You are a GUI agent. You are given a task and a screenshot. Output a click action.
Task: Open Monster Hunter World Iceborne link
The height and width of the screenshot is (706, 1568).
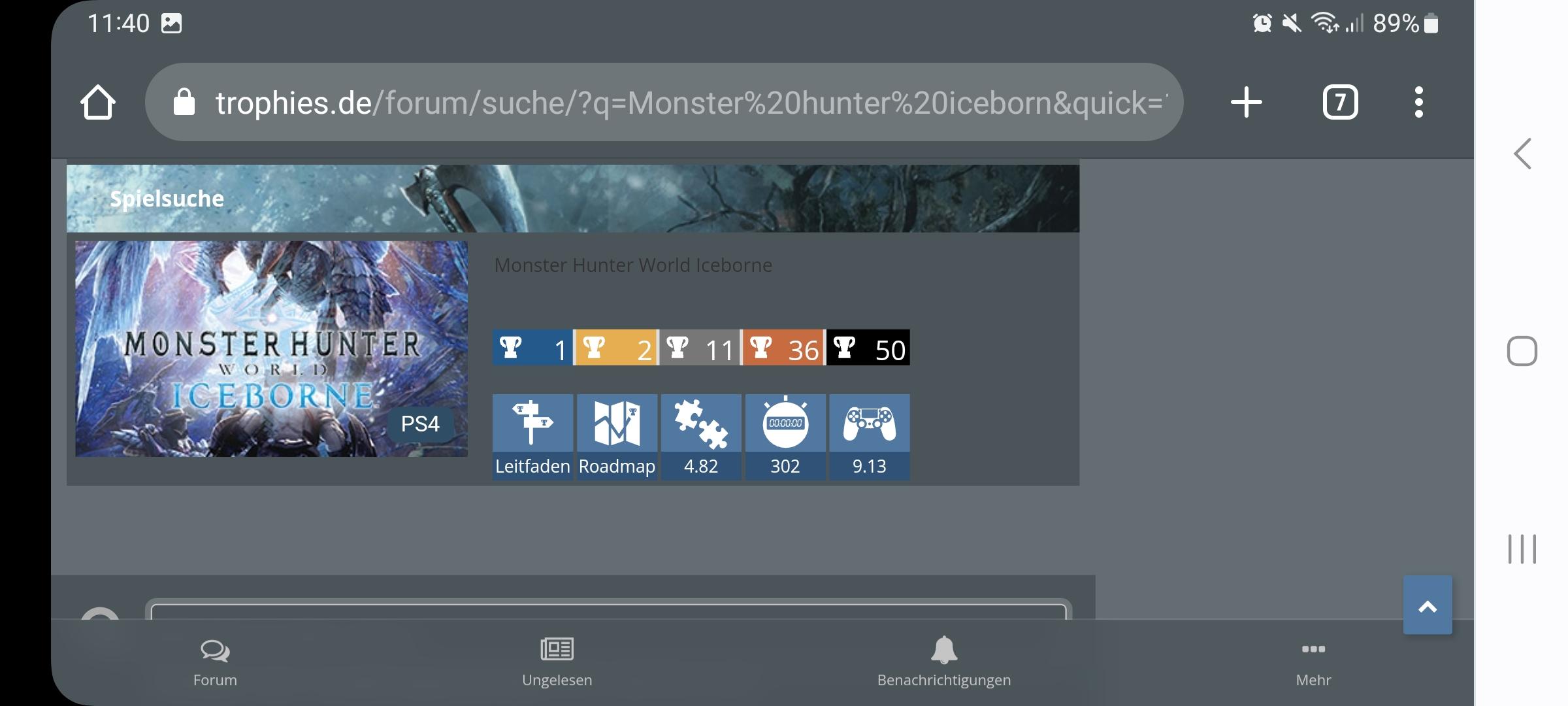point(632,265)
